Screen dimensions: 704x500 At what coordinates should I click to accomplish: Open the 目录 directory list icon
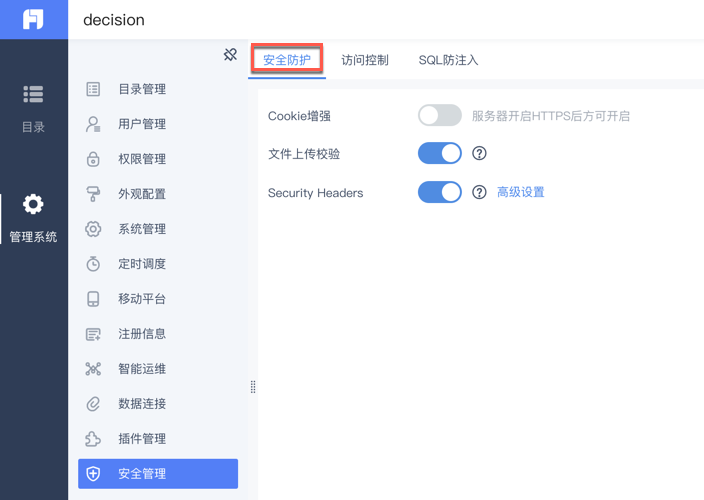(x=33, y=94)
